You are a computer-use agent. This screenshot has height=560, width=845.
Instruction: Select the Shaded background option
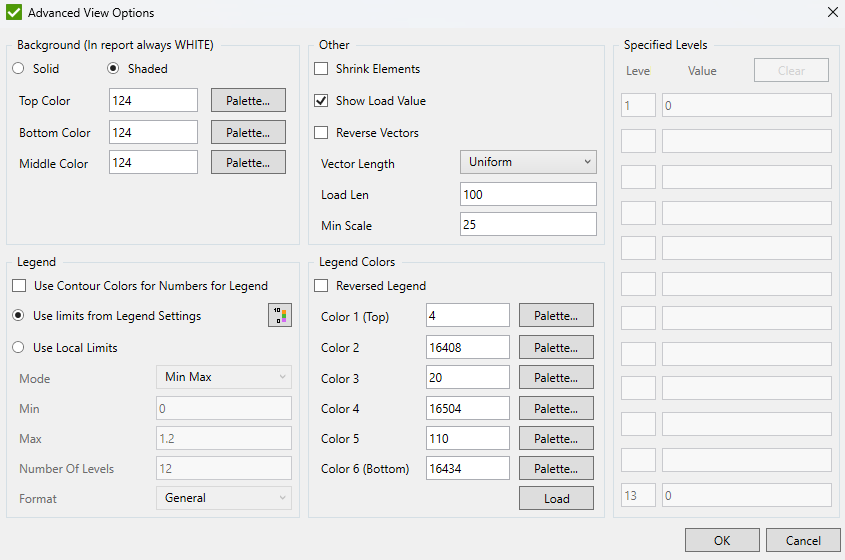[x=113, y=69]
